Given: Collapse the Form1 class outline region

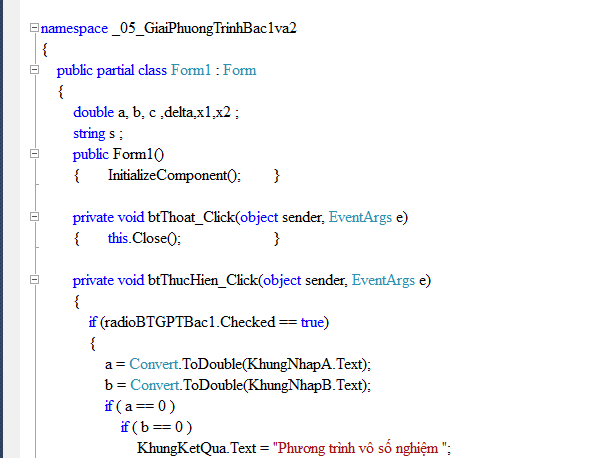Looking at the screenshot, I should [34, 70].
